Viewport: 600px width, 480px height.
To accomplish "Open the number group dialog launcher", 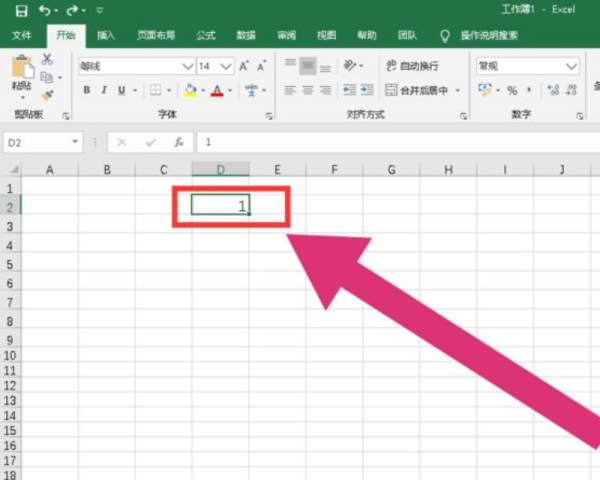I will pos(580,116).
